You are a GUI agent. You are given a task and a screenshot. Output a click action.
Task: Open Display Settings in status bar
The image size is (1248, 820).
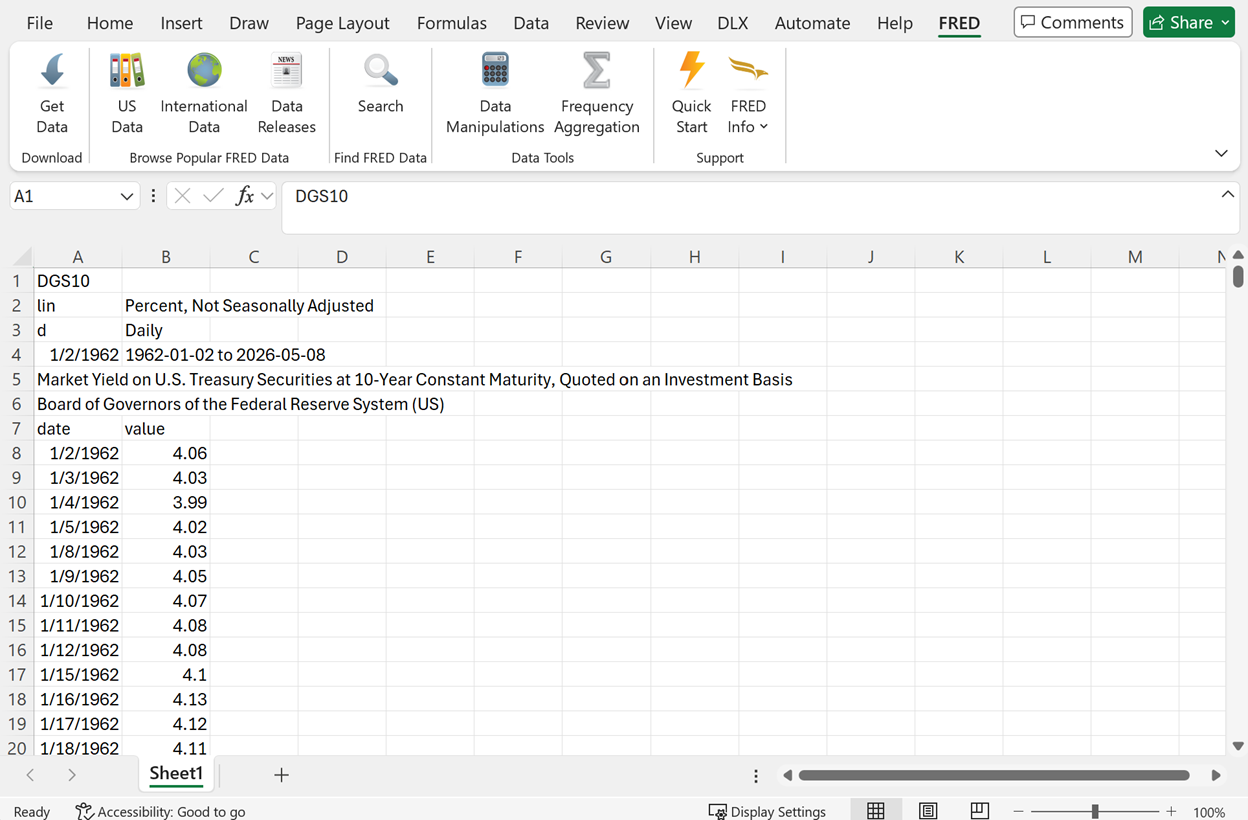[767, 811]
